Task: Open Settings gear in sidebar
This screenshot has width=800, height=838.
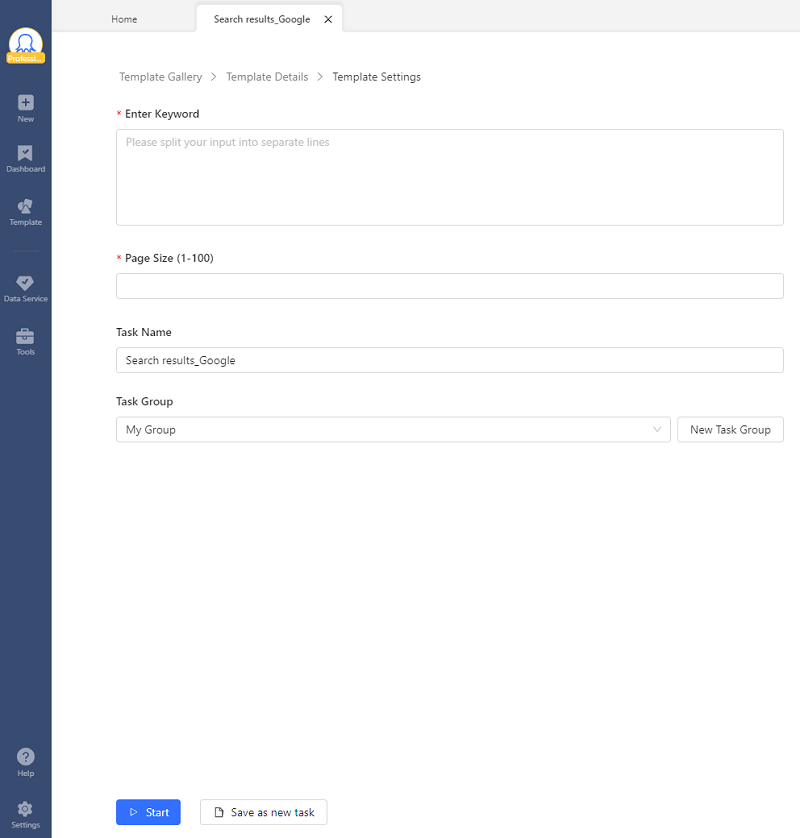Action: coord(26,814)
